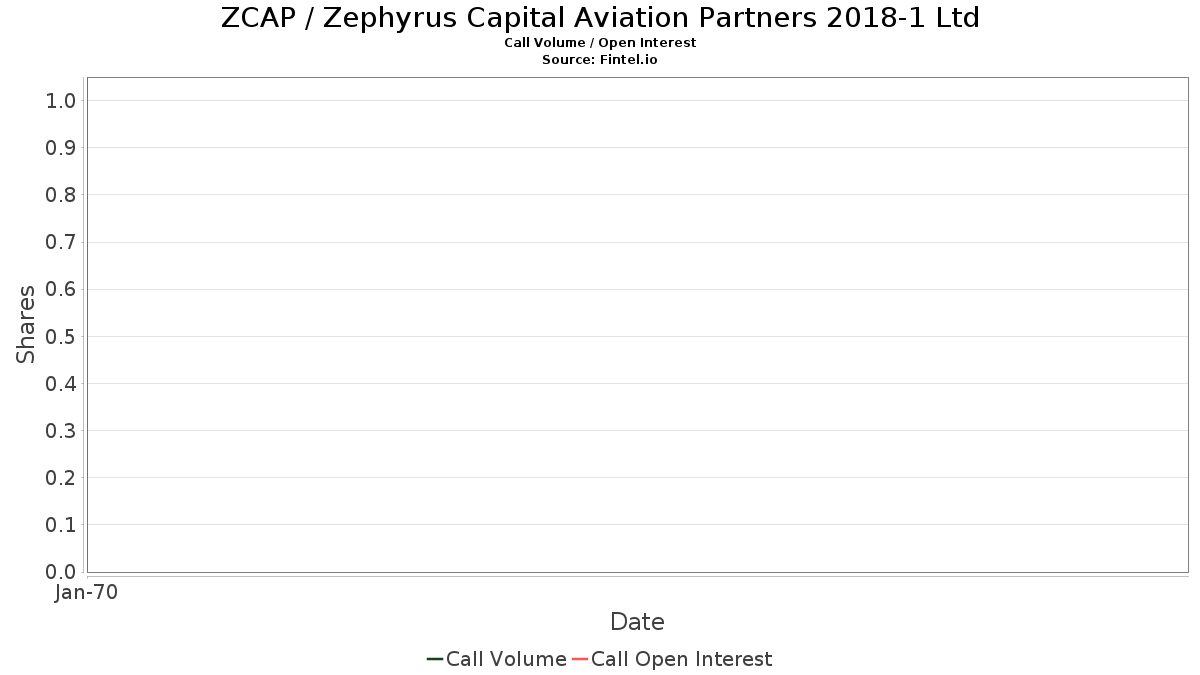Select the 0.6 y-axis tick label

(61, 289)
